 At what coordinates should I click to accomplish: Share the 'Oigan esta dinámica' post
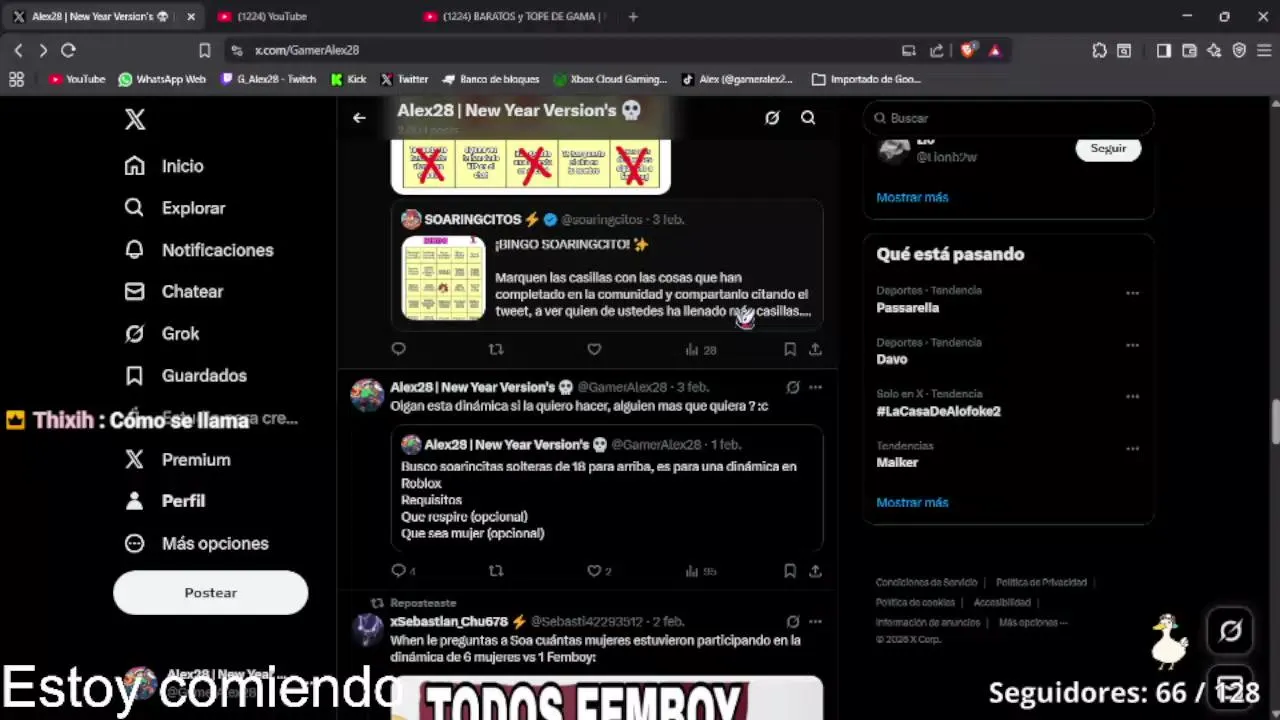[815, 571]
